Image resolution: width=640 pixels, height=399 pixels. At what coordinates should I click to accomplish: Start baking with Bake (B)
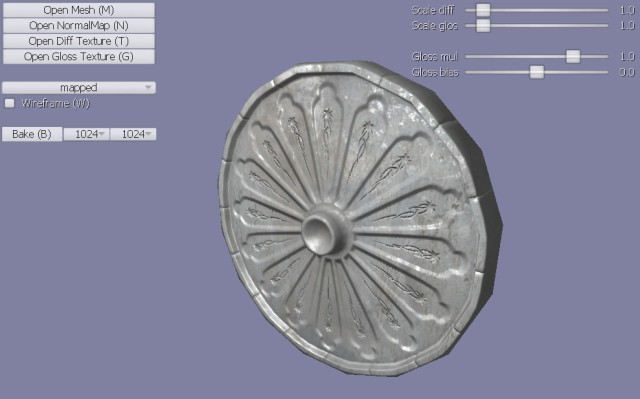[x=32, y=134]
